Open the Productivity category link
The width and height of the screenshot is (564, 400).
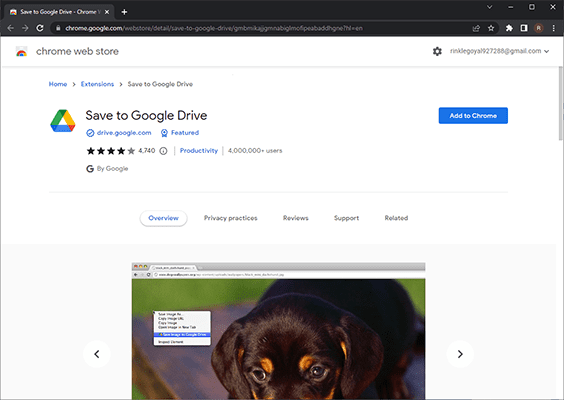[x=199, y=151]
